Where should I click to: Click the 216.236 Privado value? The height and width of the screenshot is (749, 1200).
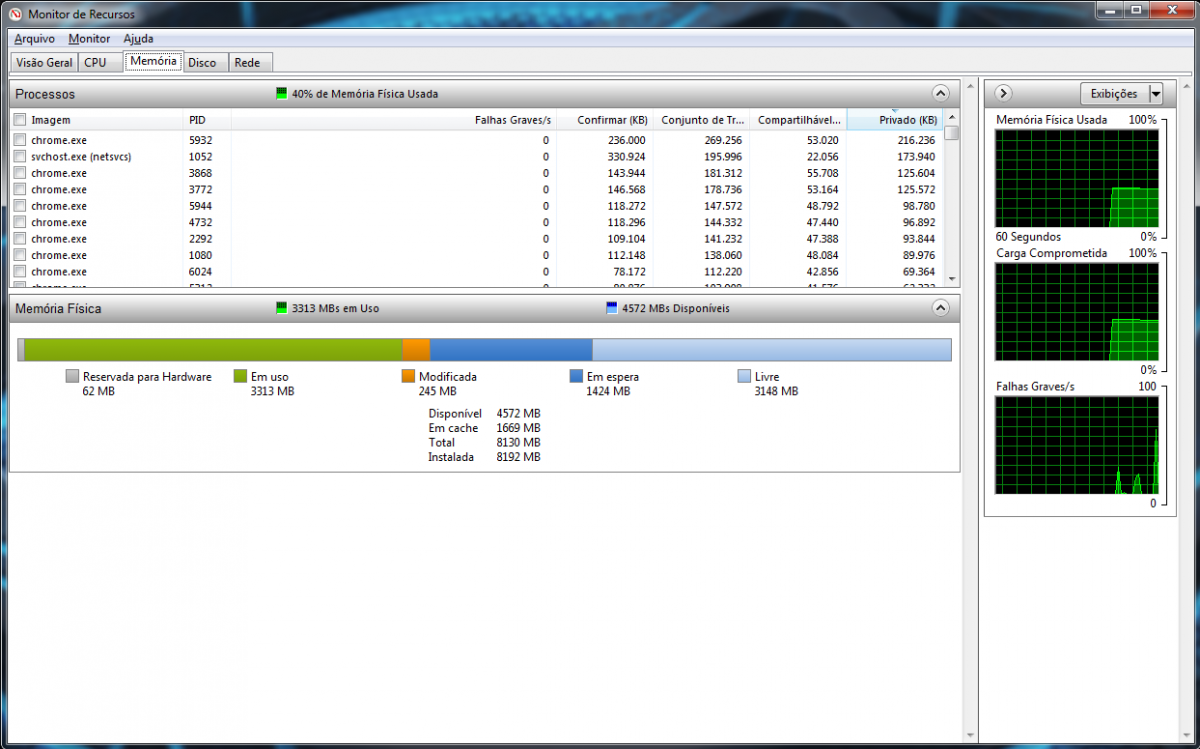tap(916, 141)
